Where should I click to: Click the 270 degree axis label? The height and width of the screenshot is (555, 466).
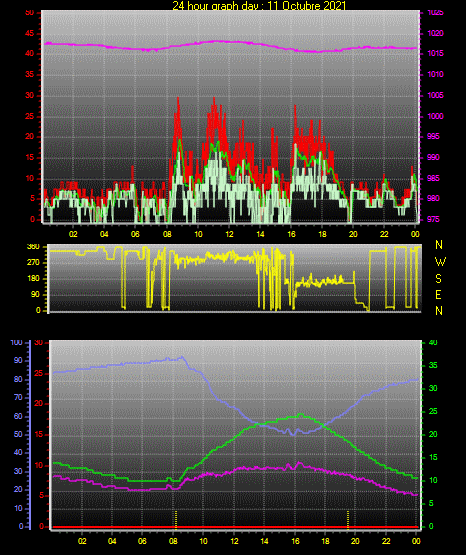[x=33, y=263]
